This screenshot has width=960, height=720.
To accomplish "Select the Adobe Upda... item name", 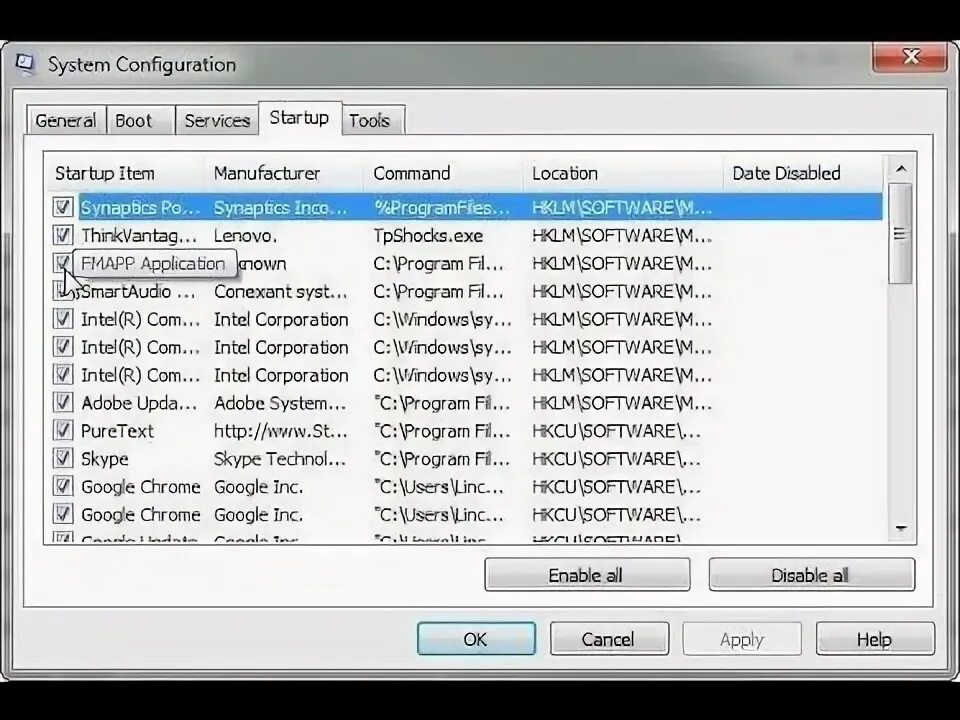I will (x=139, y=403).
